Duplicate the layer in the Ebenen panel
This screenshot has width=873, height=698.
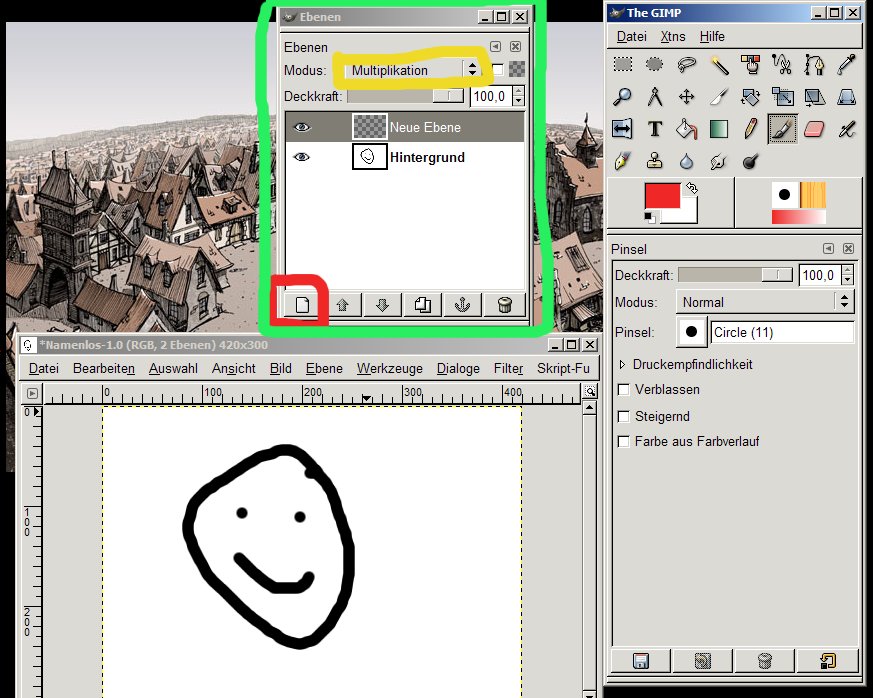coord(422,306)
